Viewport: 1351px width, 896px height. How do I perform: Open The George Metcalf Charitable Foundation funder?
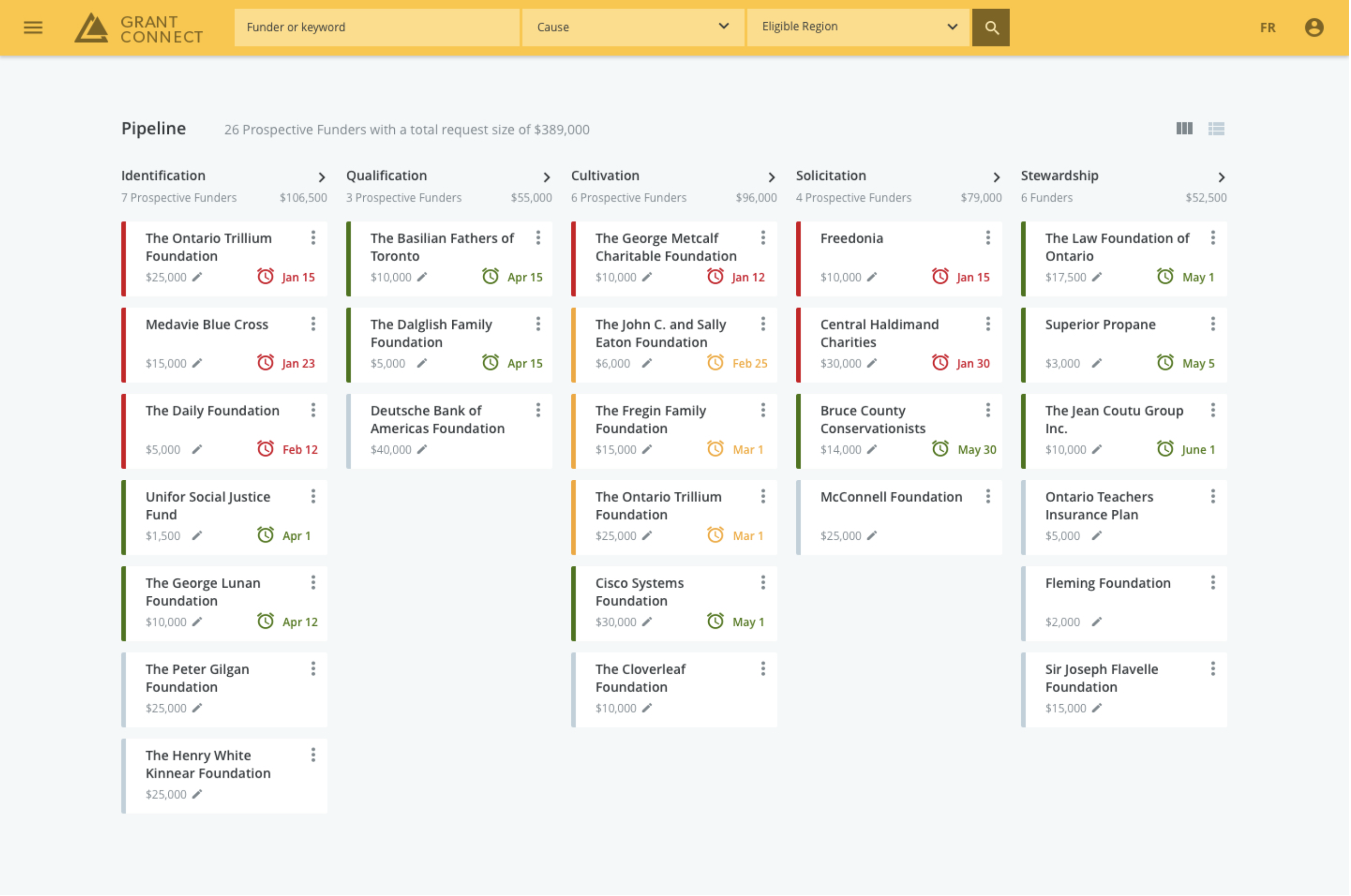(666, 247)
